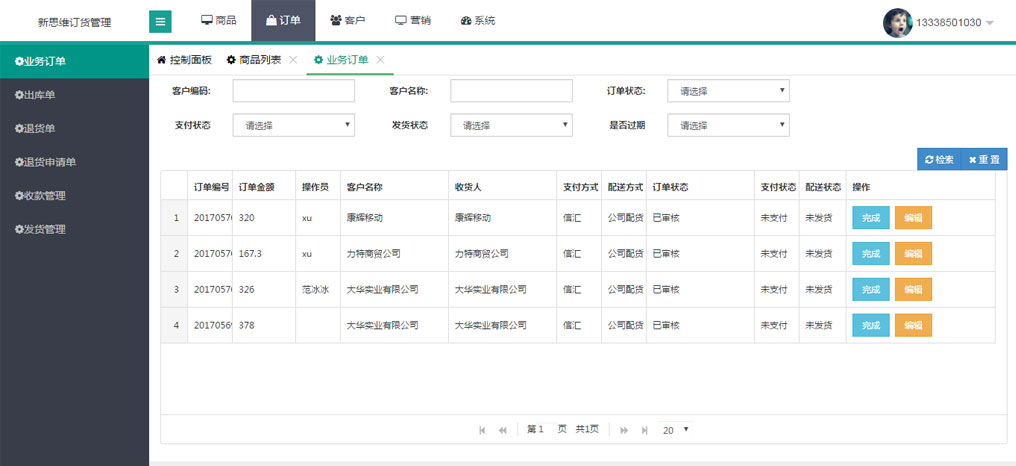Go to first page arrow in pager
The width and height of the screenshot is (1016, 466).
483,430
